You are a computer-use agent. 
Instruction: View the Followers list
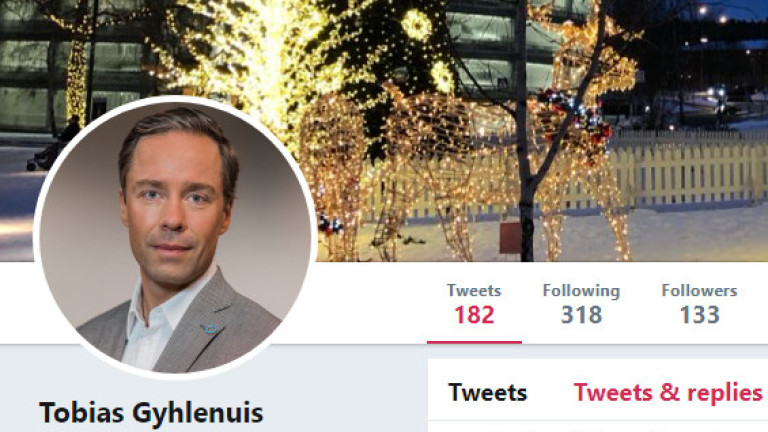click(699, 305)
